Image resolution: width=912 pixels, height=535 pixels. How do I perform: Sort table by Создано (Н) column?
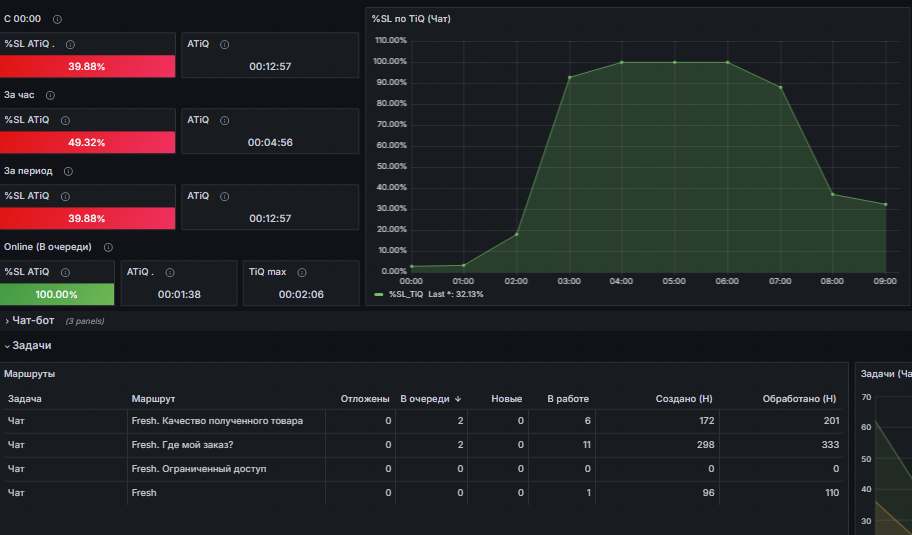[683, 399]
